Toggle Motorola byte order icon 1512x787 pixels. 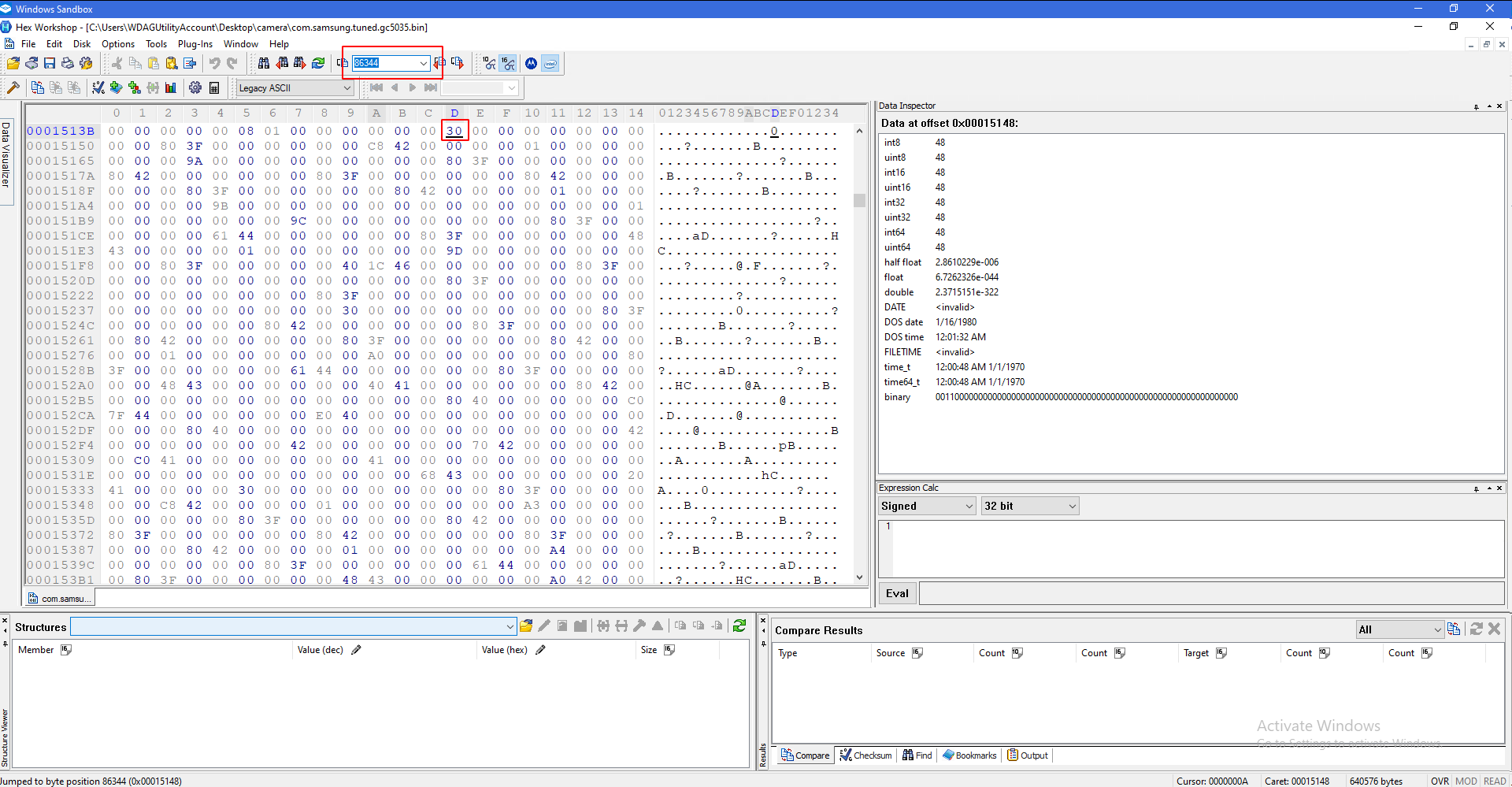(x=532, y=63)
